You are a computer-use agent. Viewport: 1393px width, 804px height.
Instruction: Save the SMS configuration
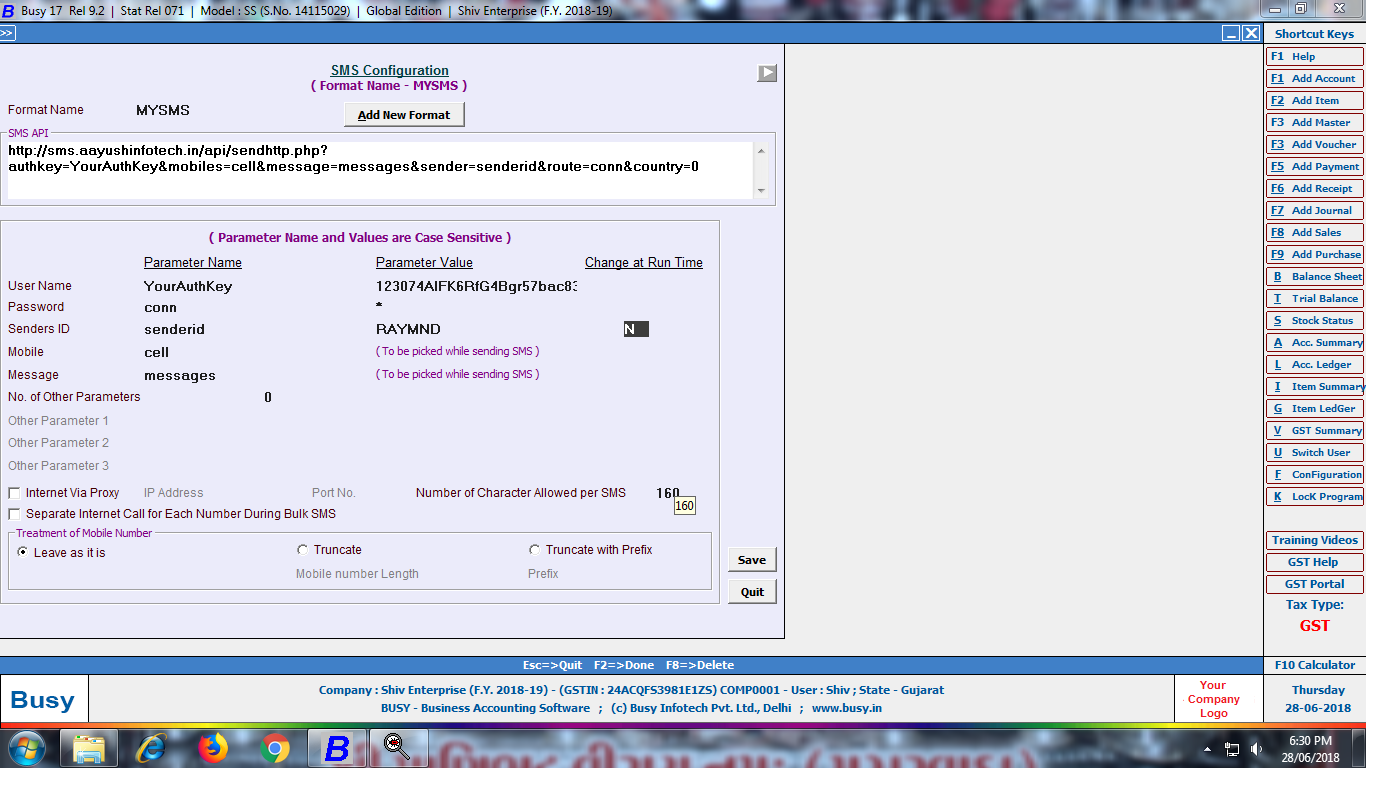[752, 560]
